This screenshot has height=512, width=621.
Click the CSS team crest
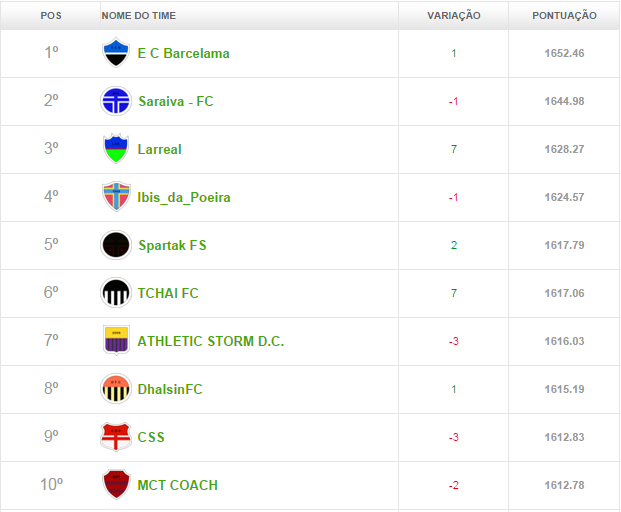click(x=116, y=437)
